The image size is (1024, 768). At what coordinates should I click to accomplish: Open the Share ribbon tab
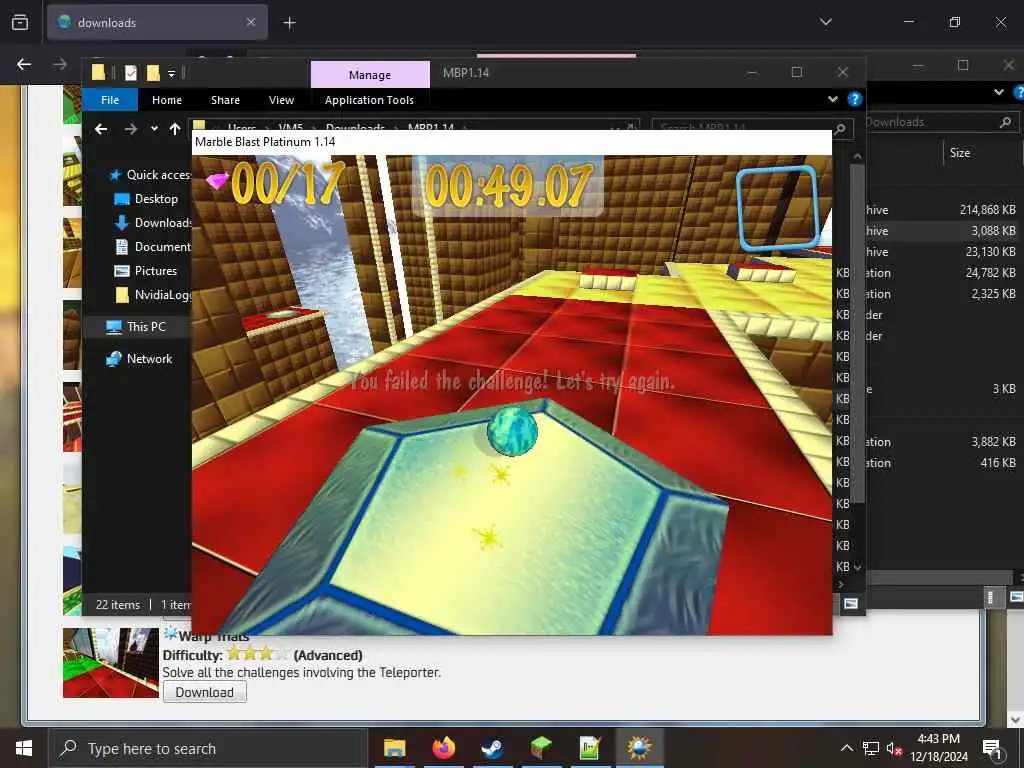click(225, 100)
